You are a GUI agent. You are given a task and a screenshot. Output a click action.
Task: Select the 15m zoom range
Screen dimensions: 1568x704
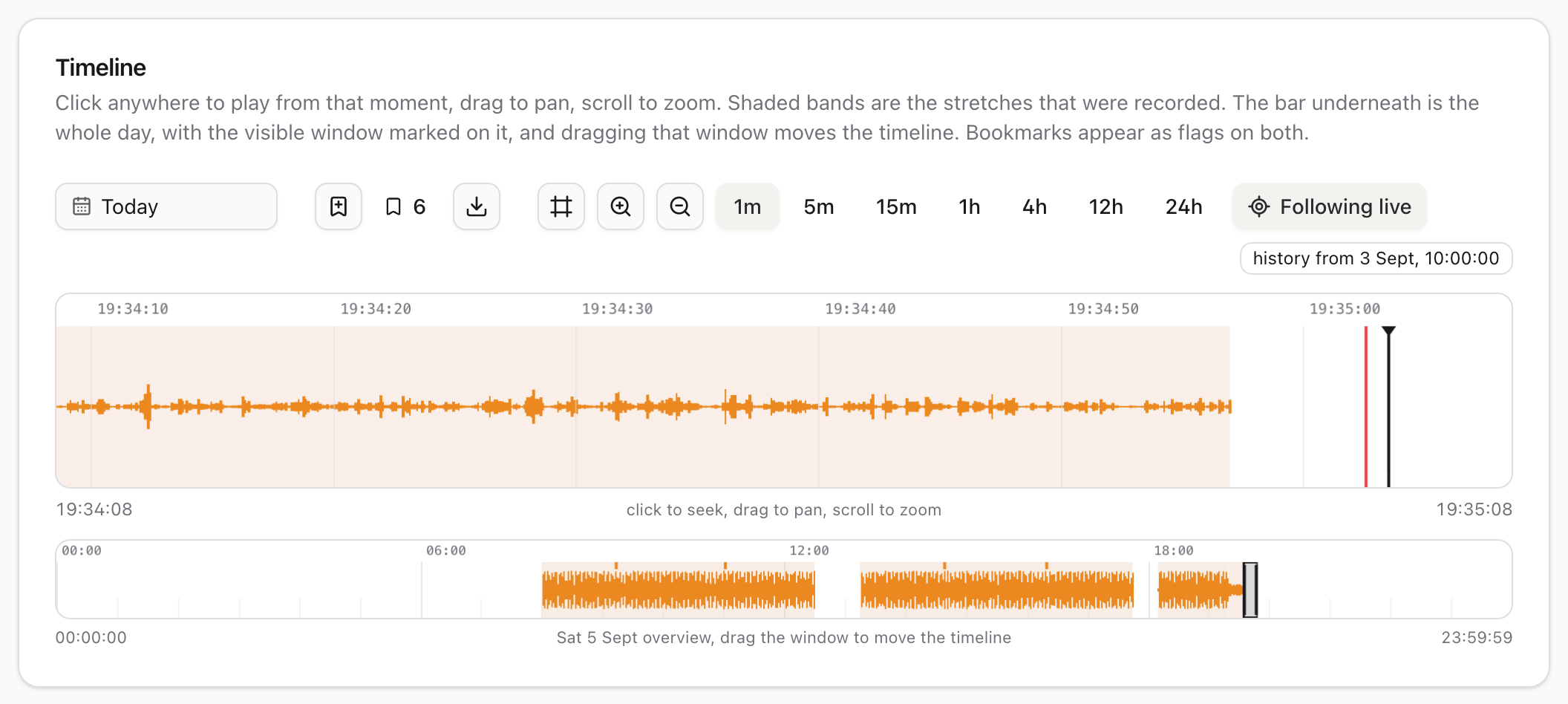896,206
